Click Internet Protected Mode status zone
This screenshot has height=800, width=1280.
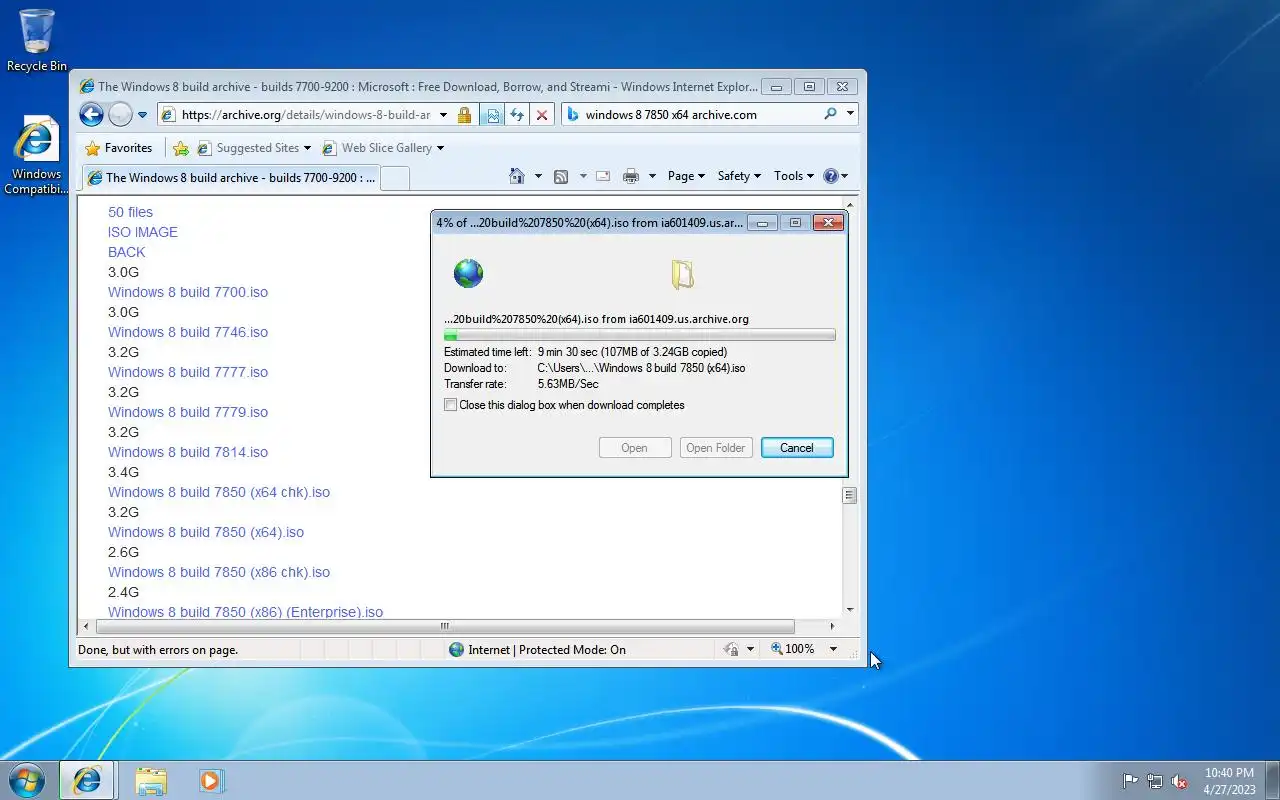click(537, 650)
